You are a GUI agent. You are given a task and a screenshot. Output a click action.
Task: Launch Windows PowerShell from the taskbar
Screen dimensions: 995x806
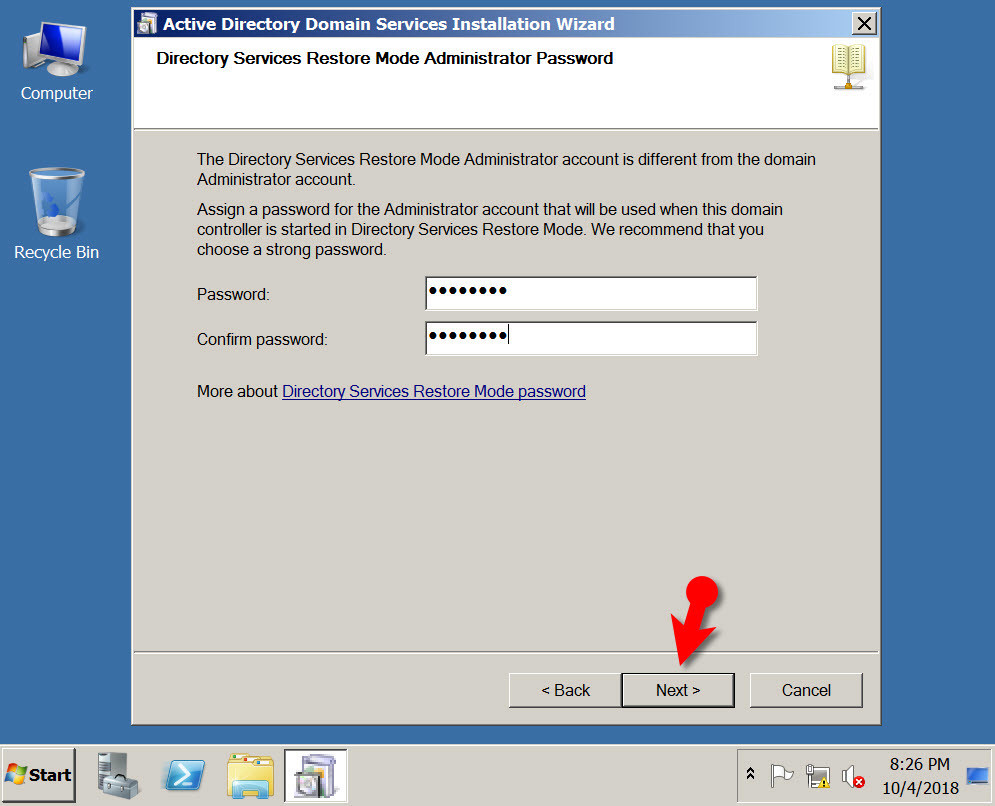[x=184, y=775]
